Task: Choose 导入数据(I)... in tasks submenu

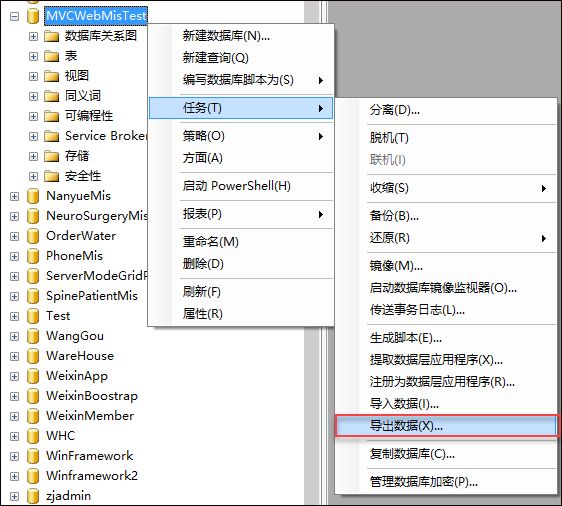Action: click(x=446, y=404)
